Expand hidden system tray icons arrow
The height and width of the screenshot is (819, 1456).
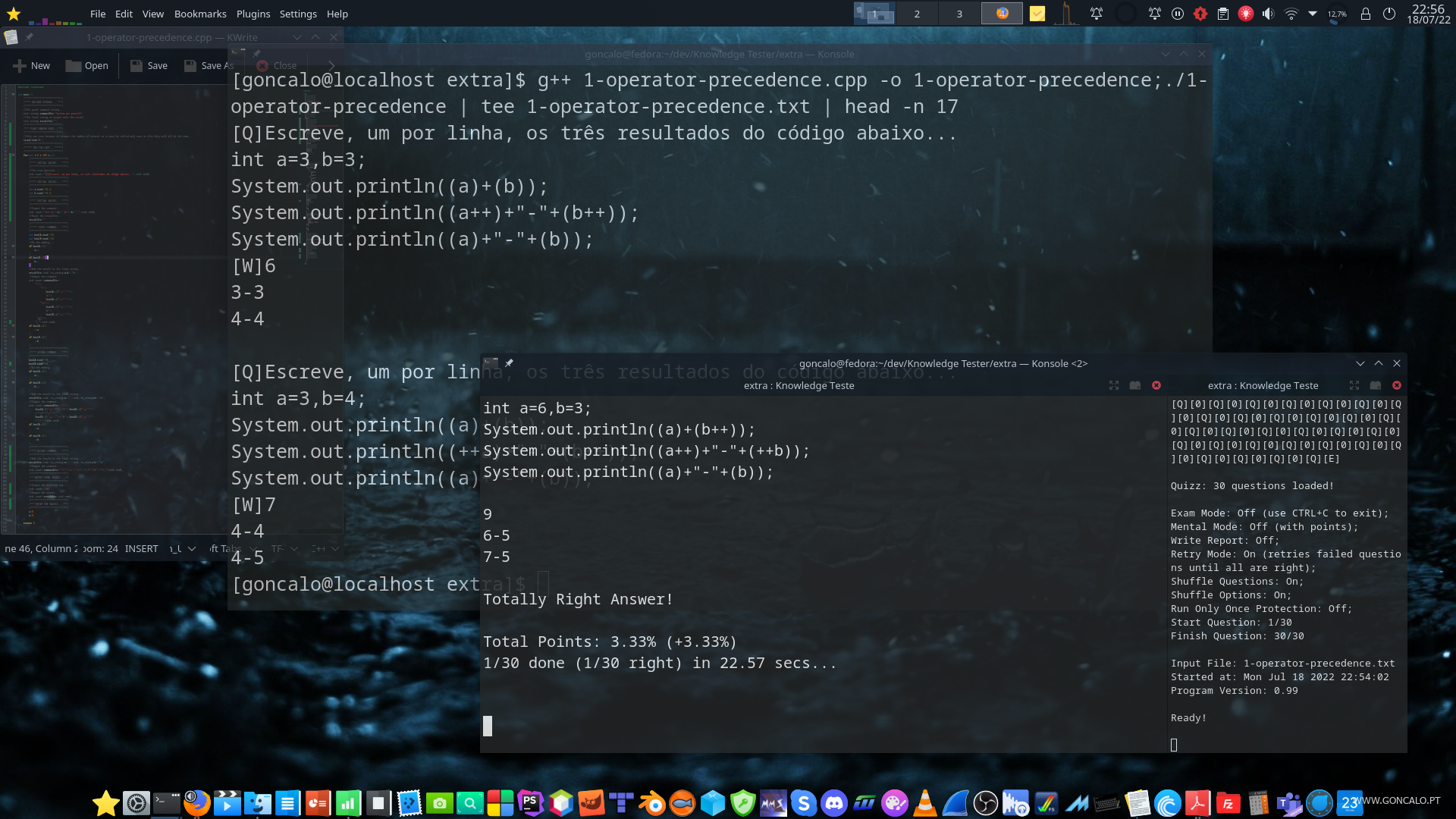coord(1313,14)
